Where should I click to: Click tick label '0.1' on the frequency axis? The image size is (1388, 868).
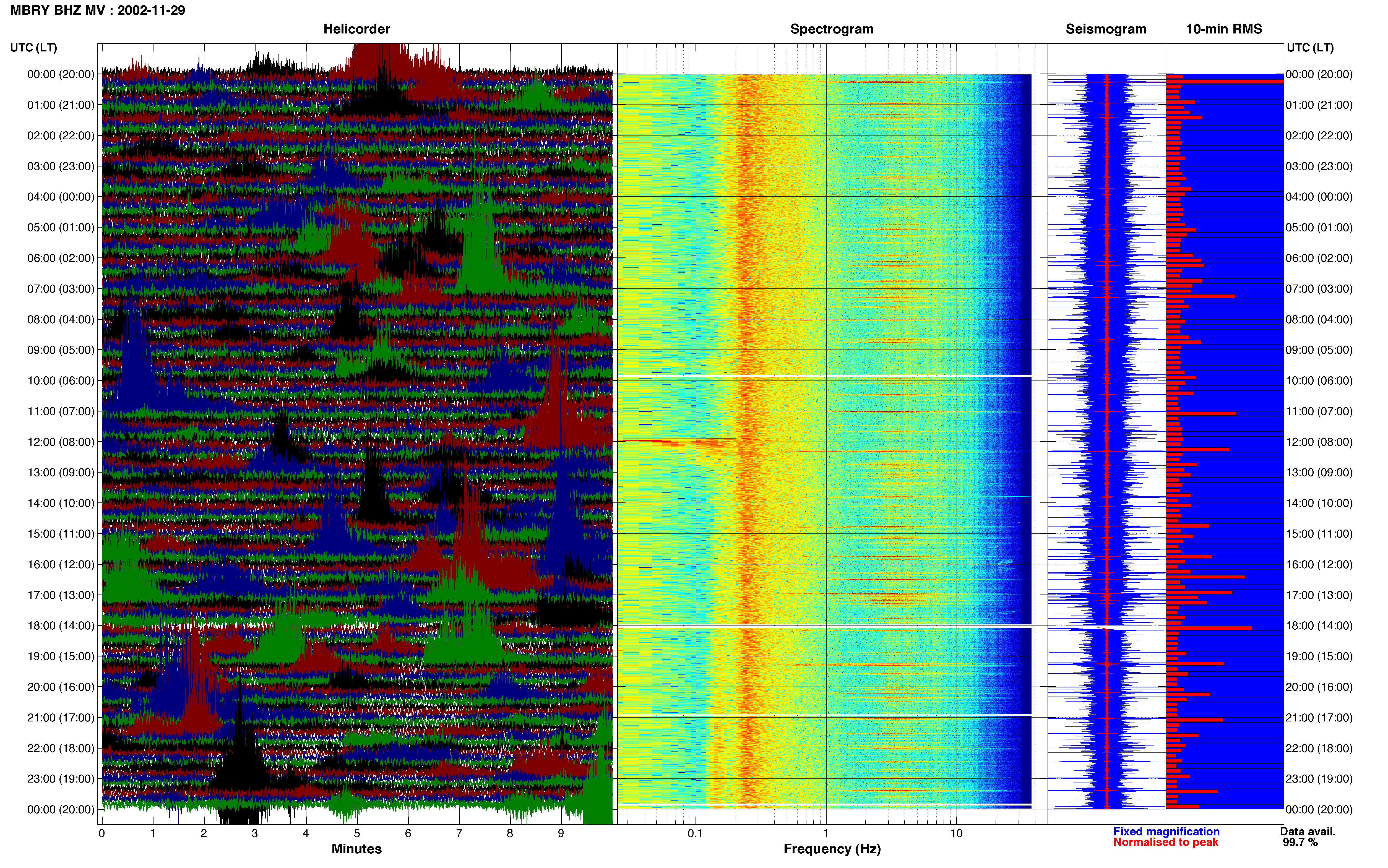(695, 833)
